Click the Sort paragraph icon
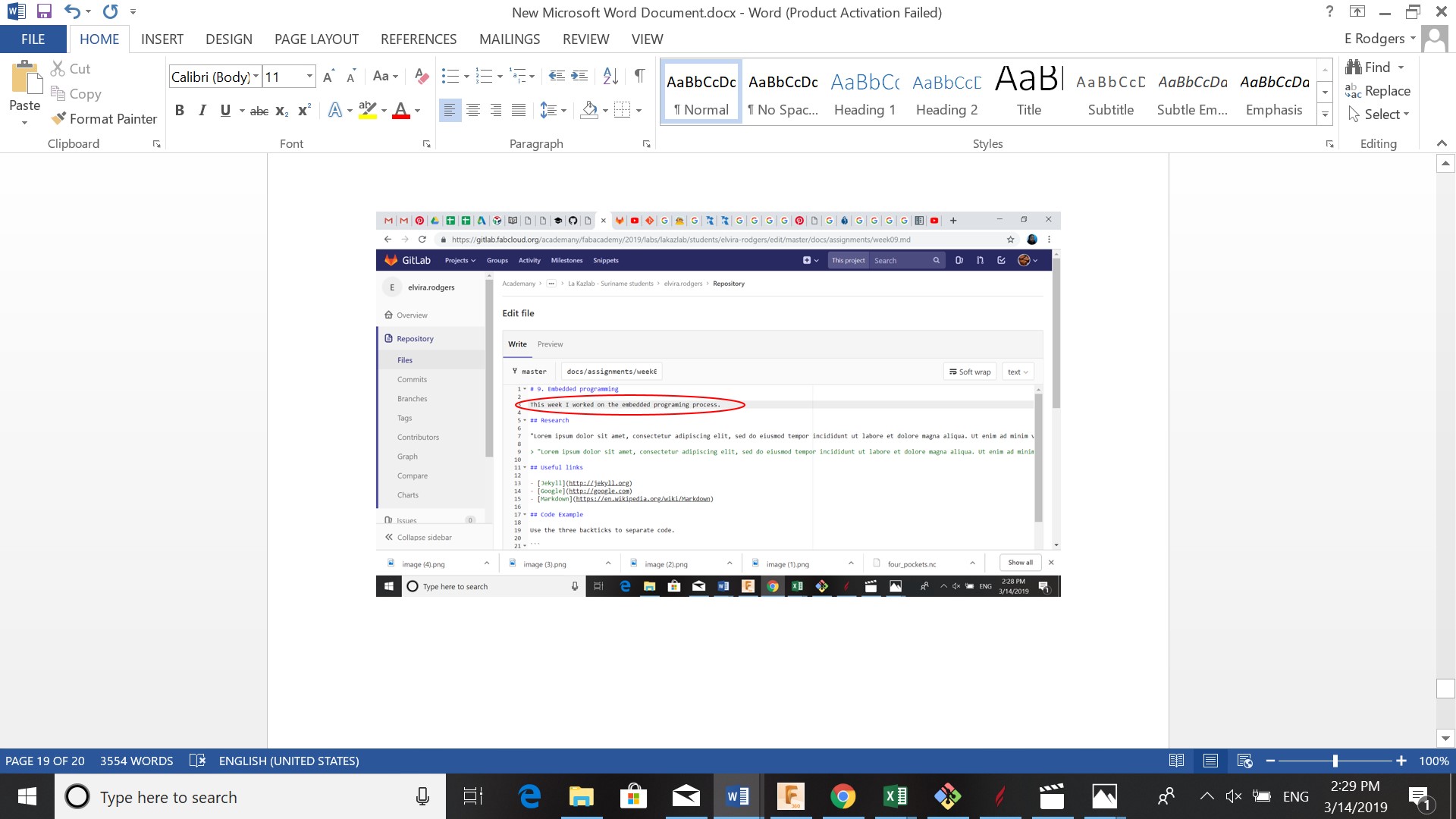The width and height of the screenshot is (1456, 819). coord(610,76)
